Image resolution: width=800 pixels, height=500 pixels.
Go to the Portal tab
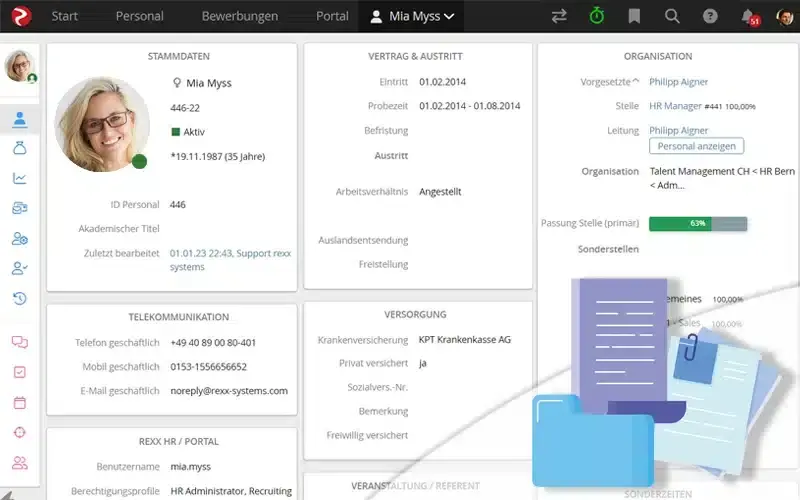click(332, 16)
